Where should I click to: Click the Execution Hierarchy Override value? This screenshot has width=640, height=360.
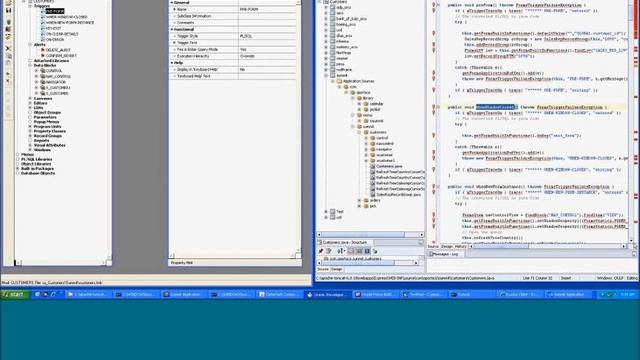click(267, 56)
